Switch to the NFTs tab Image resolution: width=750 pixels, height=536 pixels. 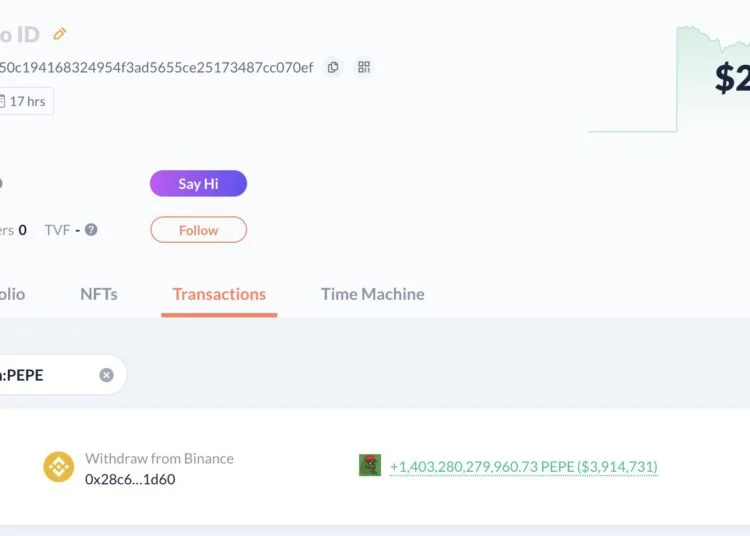[98, 294]
